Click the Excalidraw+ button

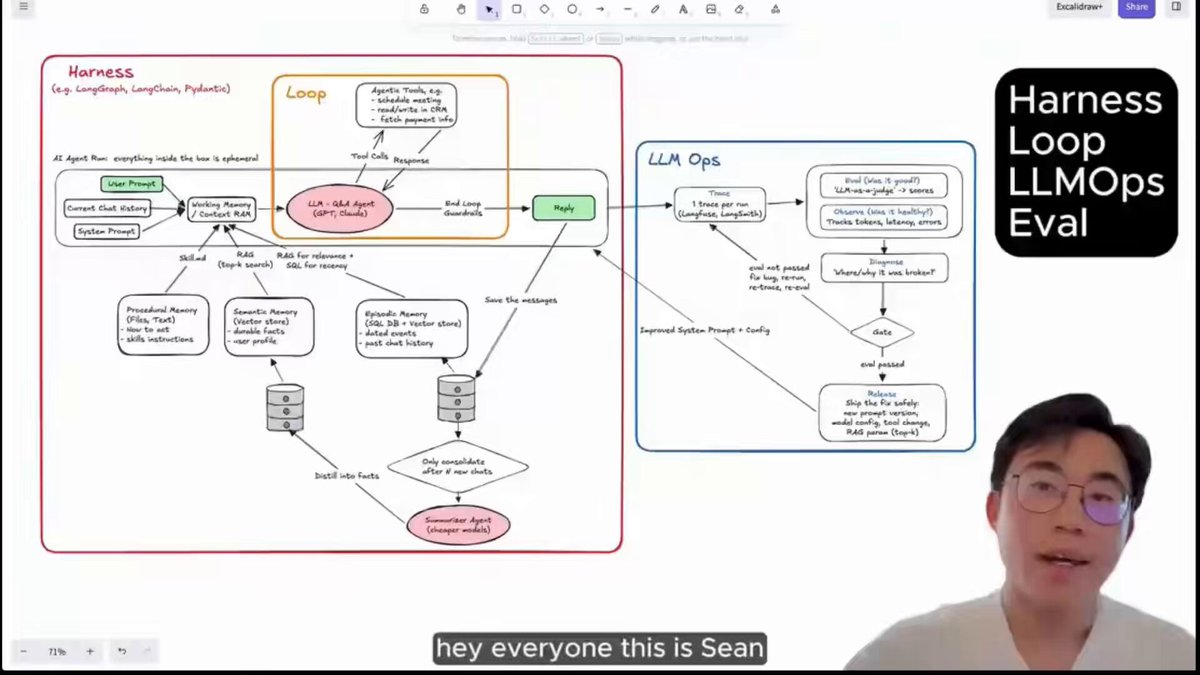point(1079,7)
